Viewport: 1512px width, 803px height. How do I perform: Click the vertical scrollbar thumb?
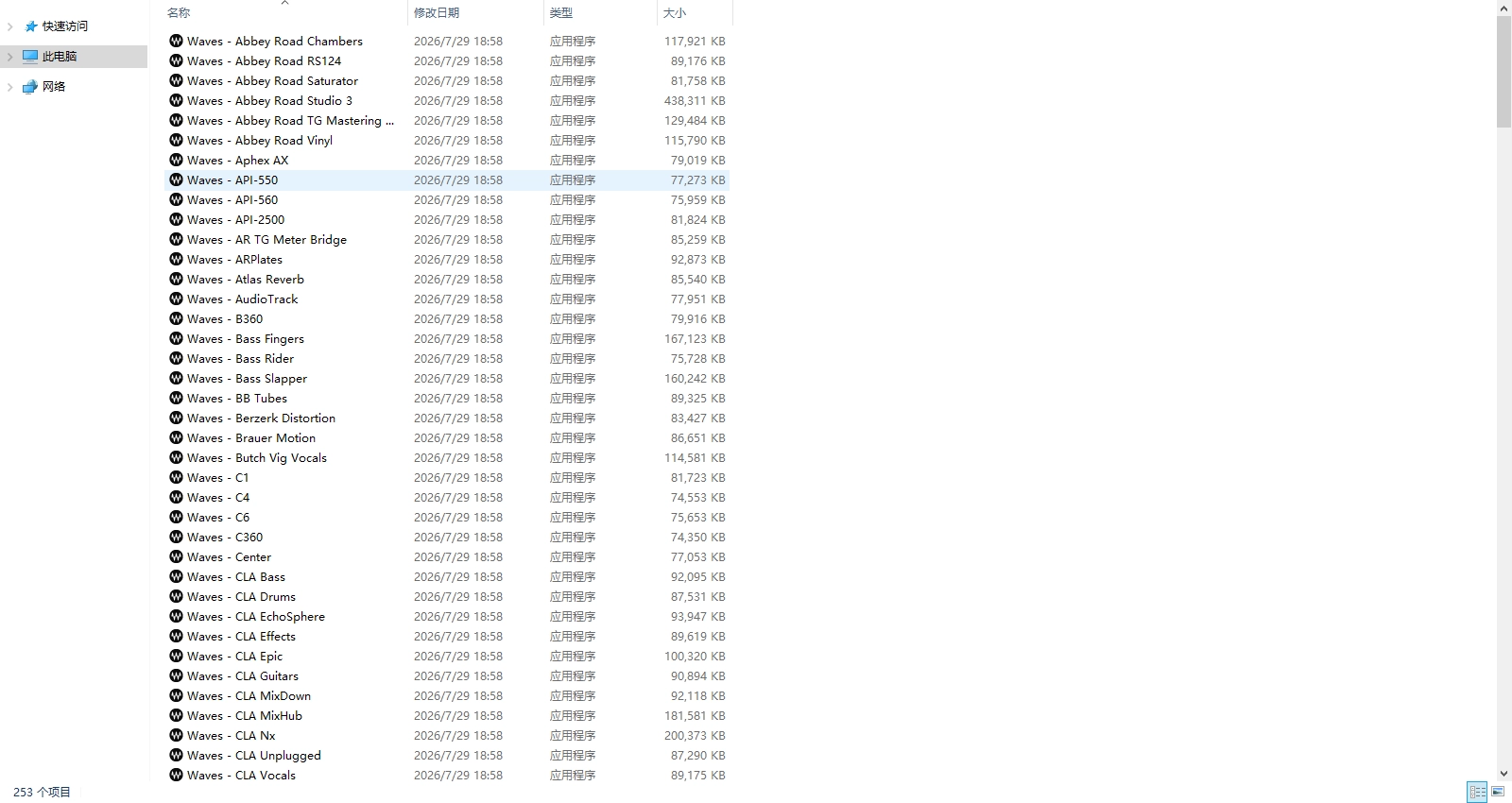(1503, 71)
